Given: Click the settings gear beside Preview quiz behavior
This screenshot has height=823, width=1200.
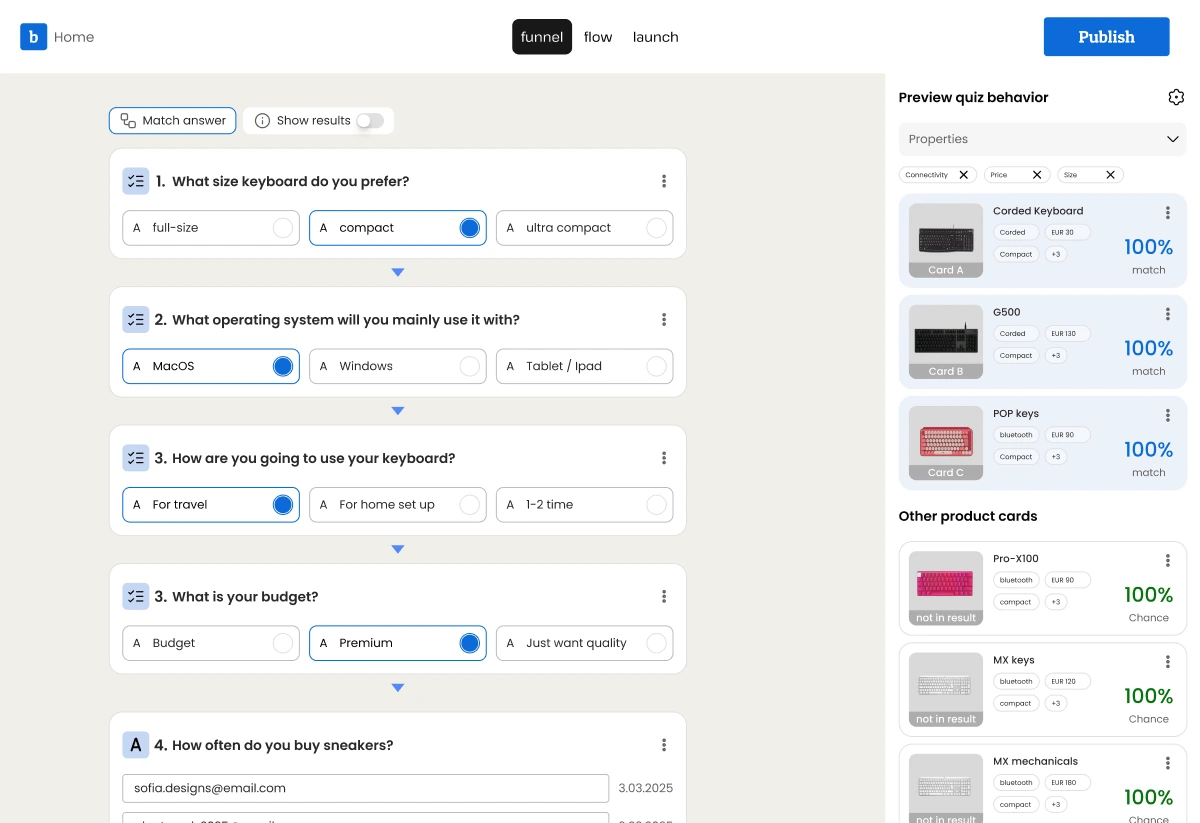Looking at the screenshot, I should [1176, 97].
